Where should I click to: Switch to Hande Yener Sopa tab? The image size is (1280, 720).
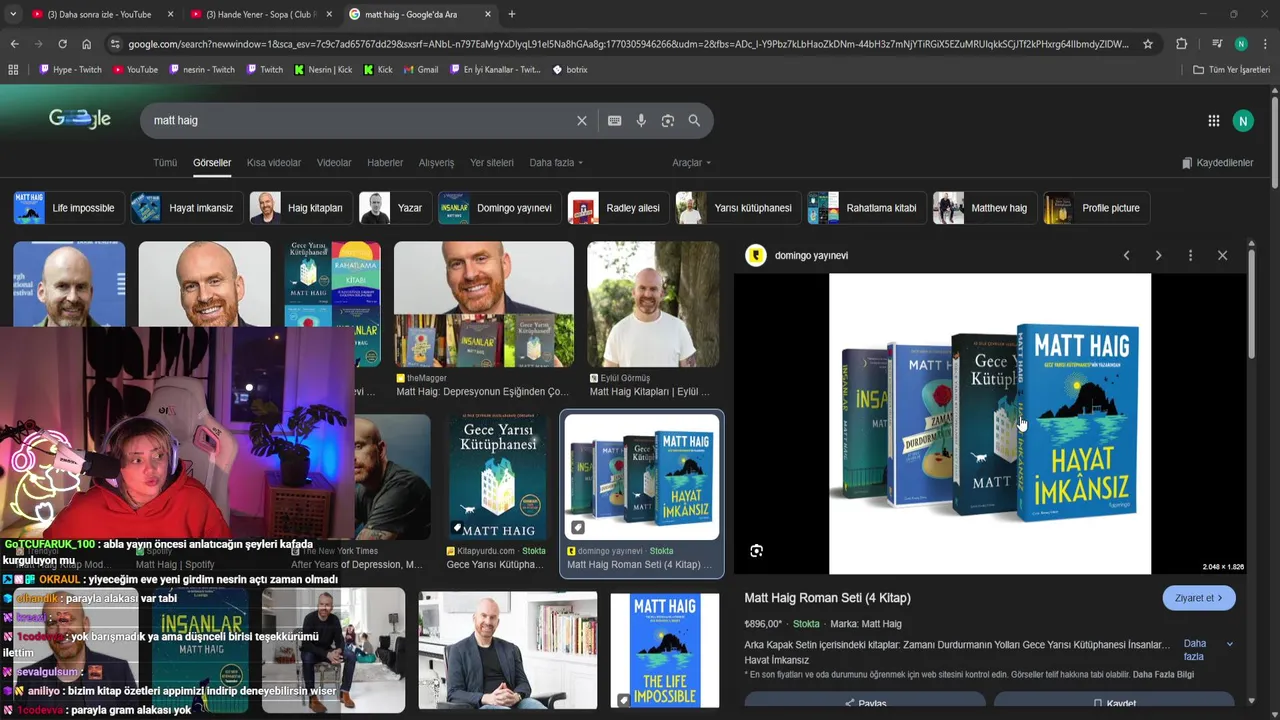(260, 14)
